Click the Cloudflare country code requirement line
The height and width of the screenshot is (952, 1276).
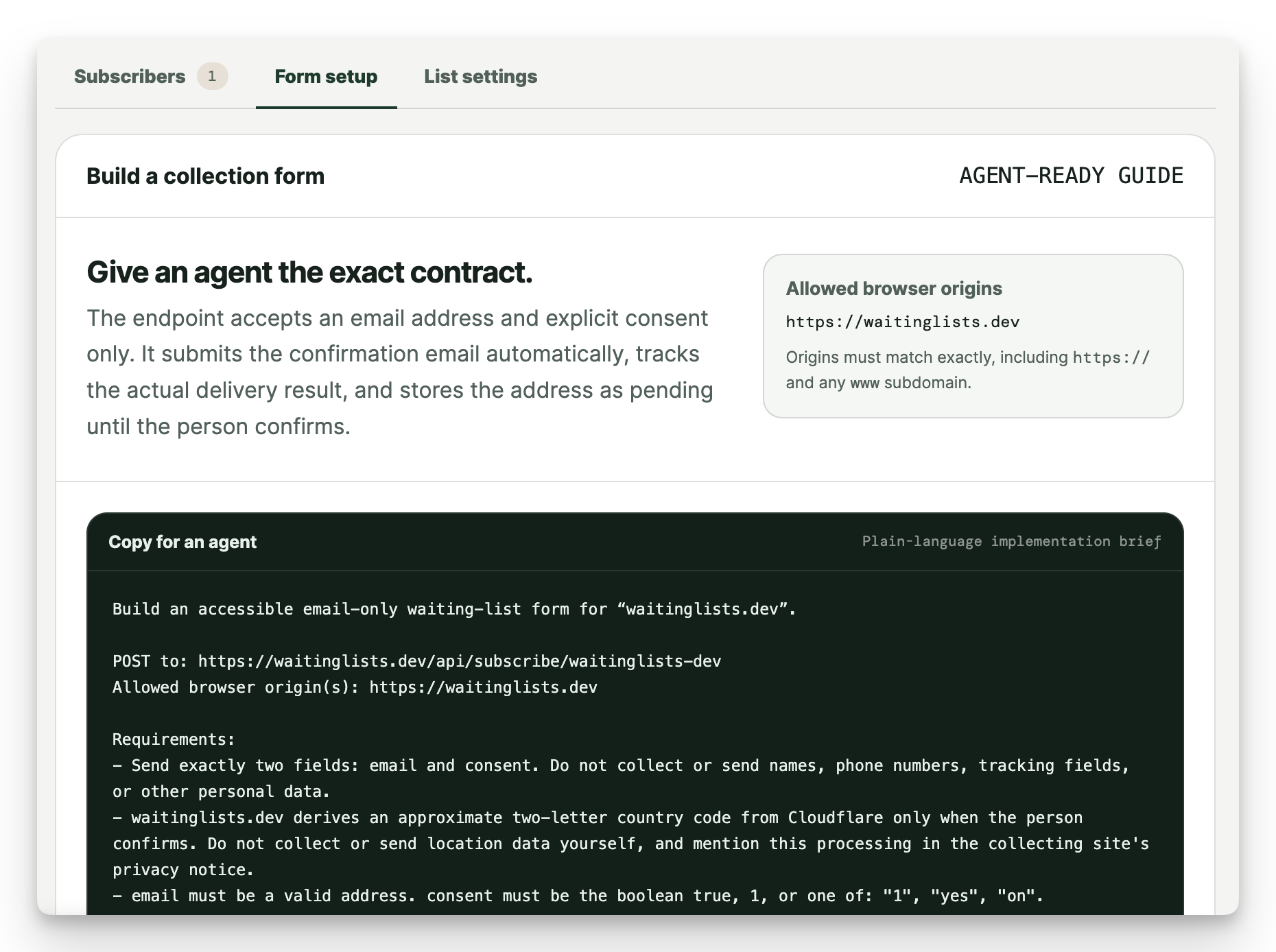point(631,844)
